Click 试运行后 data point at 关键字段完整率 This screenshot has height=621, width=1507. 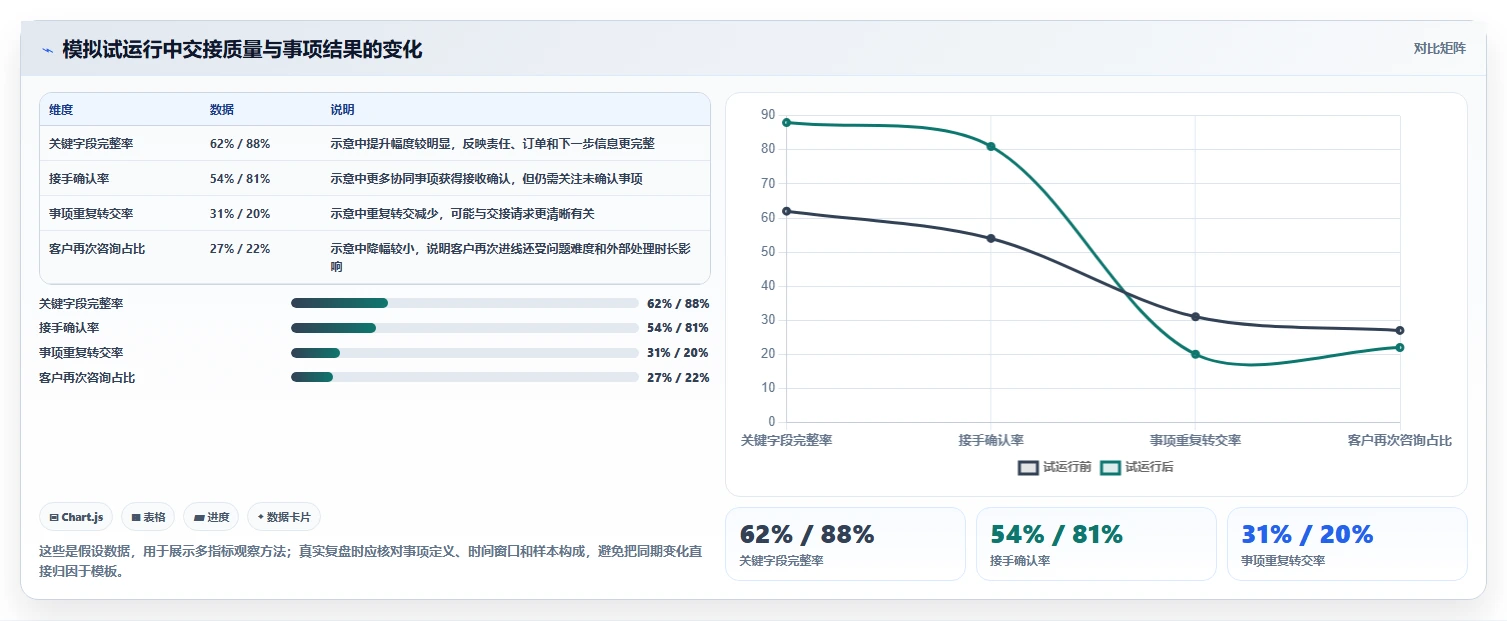[786, 122]
